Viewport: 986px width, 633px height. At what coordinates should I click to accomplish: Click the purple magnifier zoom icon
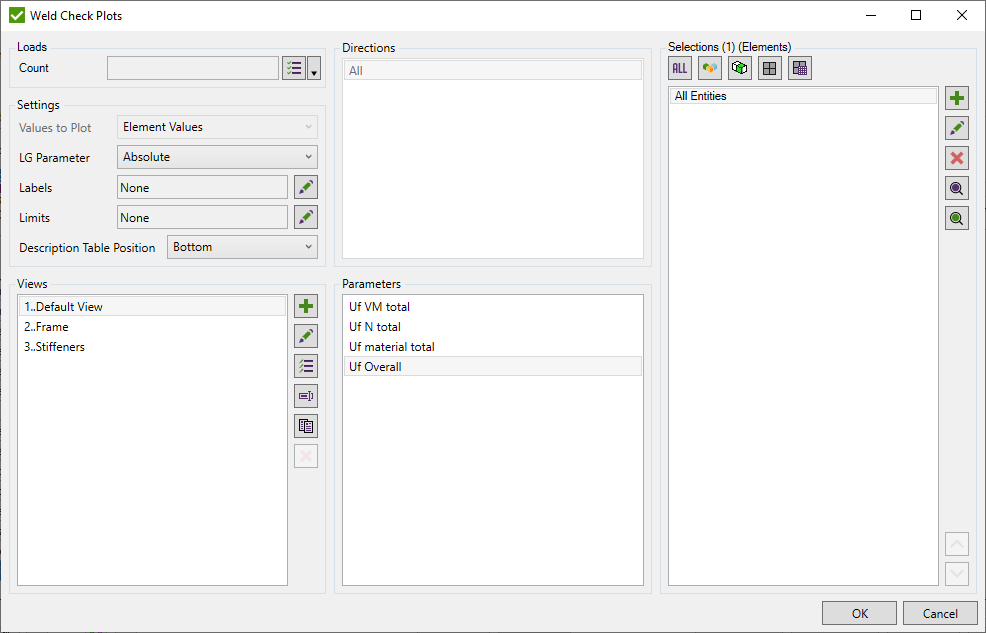[957, 187]
